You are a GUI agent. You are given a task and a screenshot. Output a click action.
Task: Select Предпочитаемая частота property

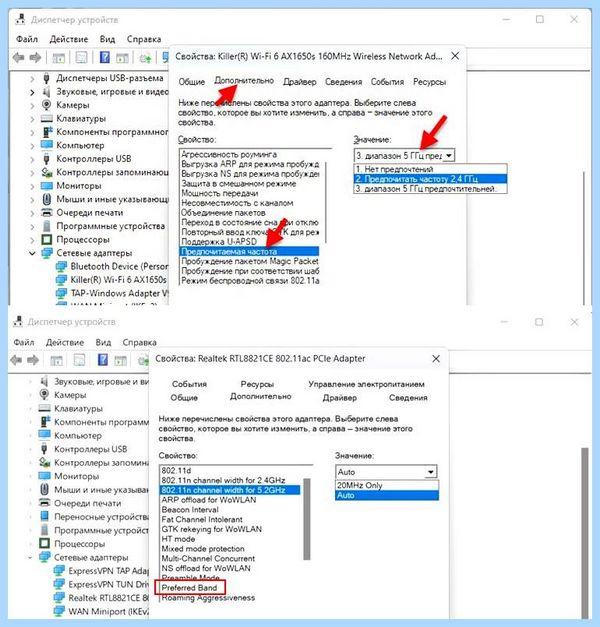[x=250, y=252]
